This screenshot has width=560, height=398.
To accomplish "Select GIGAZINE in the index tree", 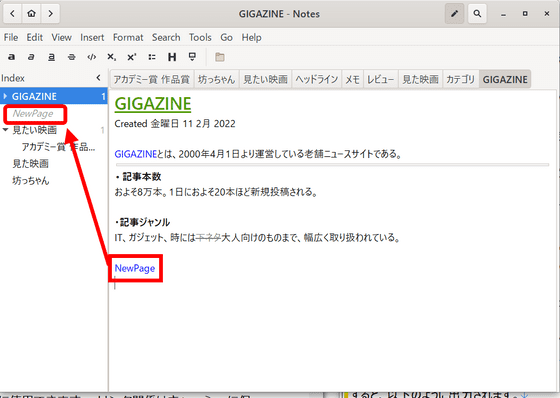I will [54, 96].
